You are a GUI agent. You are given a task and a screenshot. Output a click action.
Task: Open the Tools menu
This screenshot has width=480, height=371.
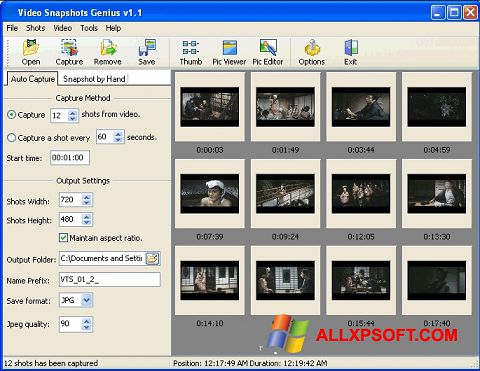point(89,28)
